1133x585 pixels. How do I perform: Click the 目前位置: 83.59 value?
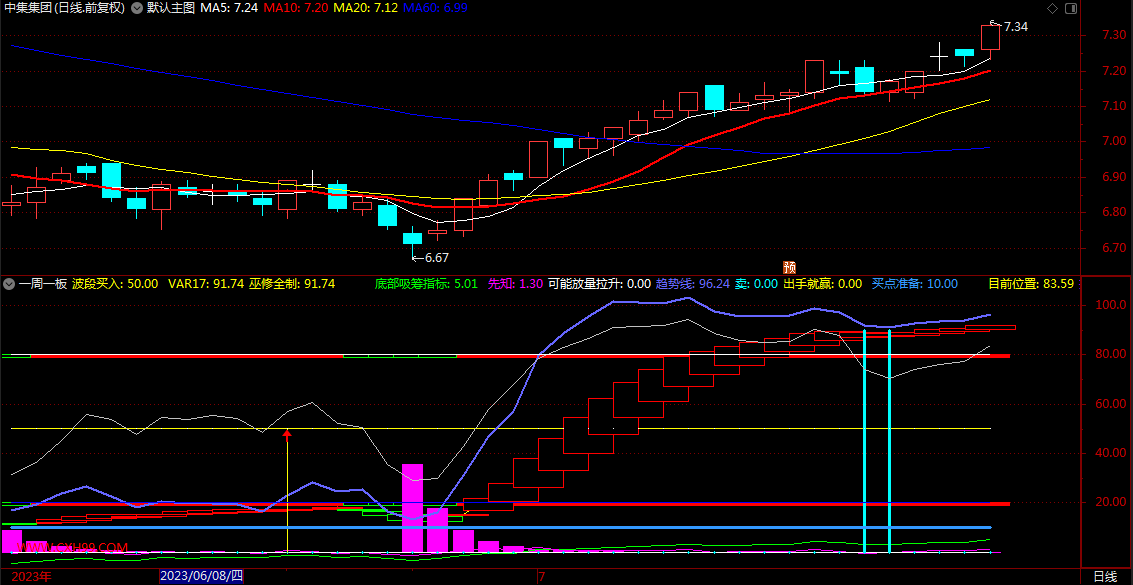pyautogui.click(x=1031, y=284)
